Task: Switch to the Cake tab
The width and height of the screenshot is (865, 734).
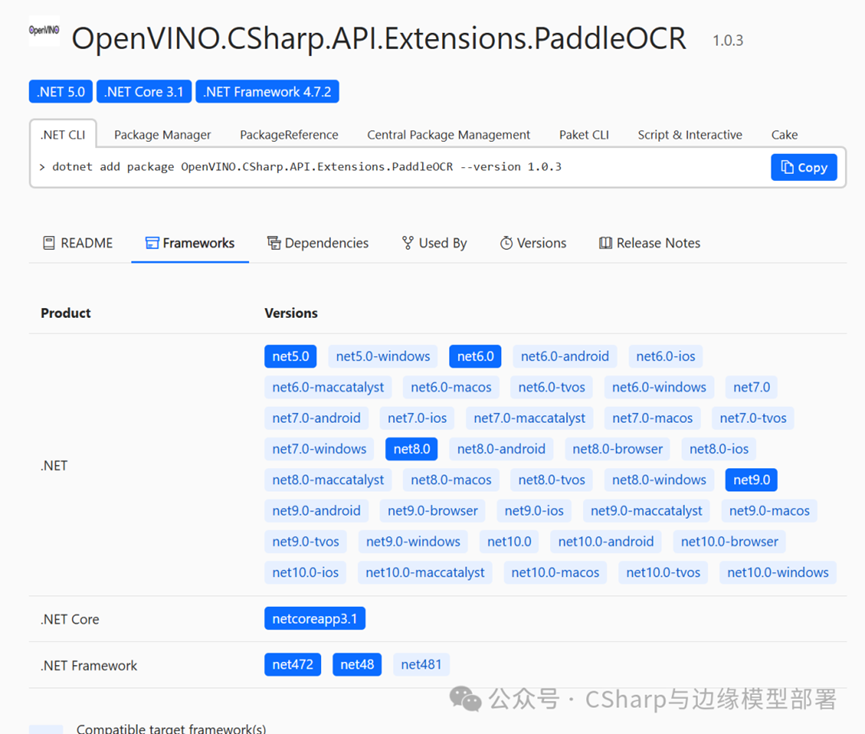Action: click(x=784, y=134)
